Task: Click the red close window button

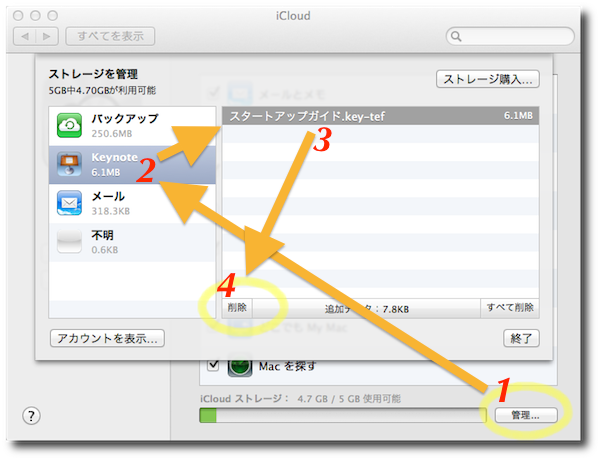Action: (x=18, y=16)
